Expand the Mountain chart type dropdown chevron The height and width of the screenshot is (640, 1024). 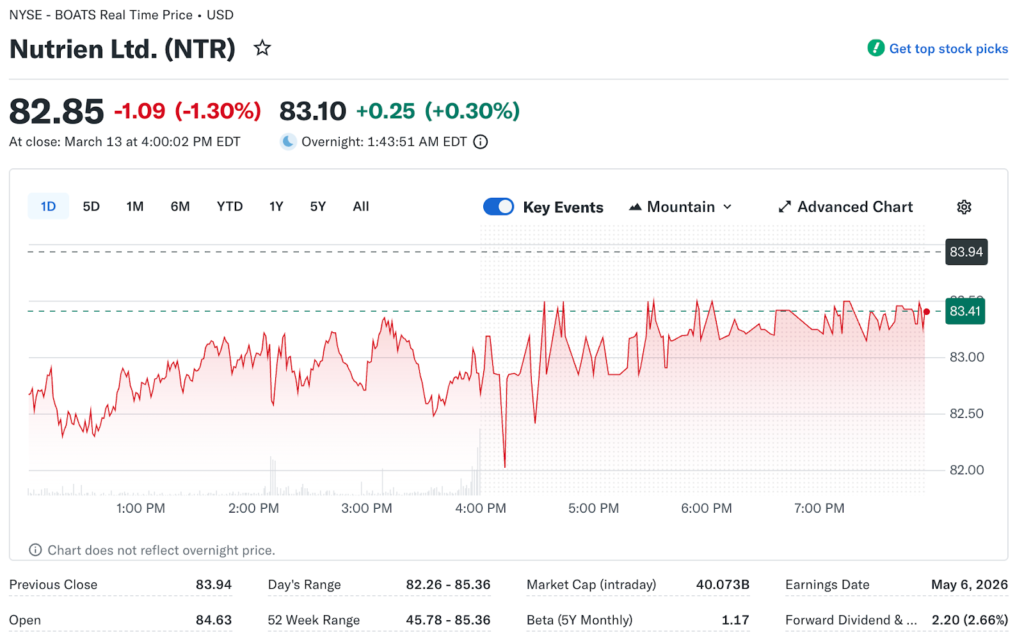[x=727, y=207]
